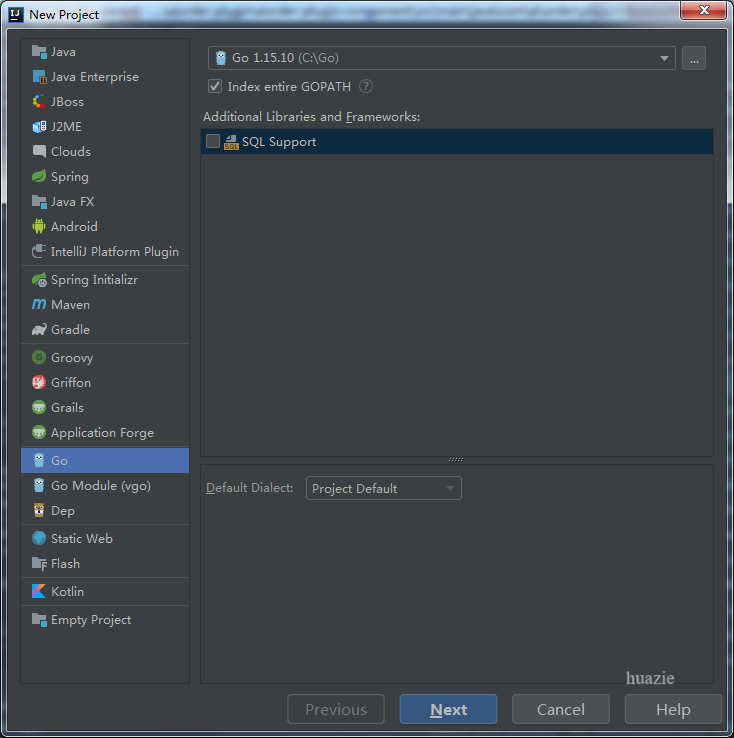Close the New Project window
The image size is (734, 738).
703,10
